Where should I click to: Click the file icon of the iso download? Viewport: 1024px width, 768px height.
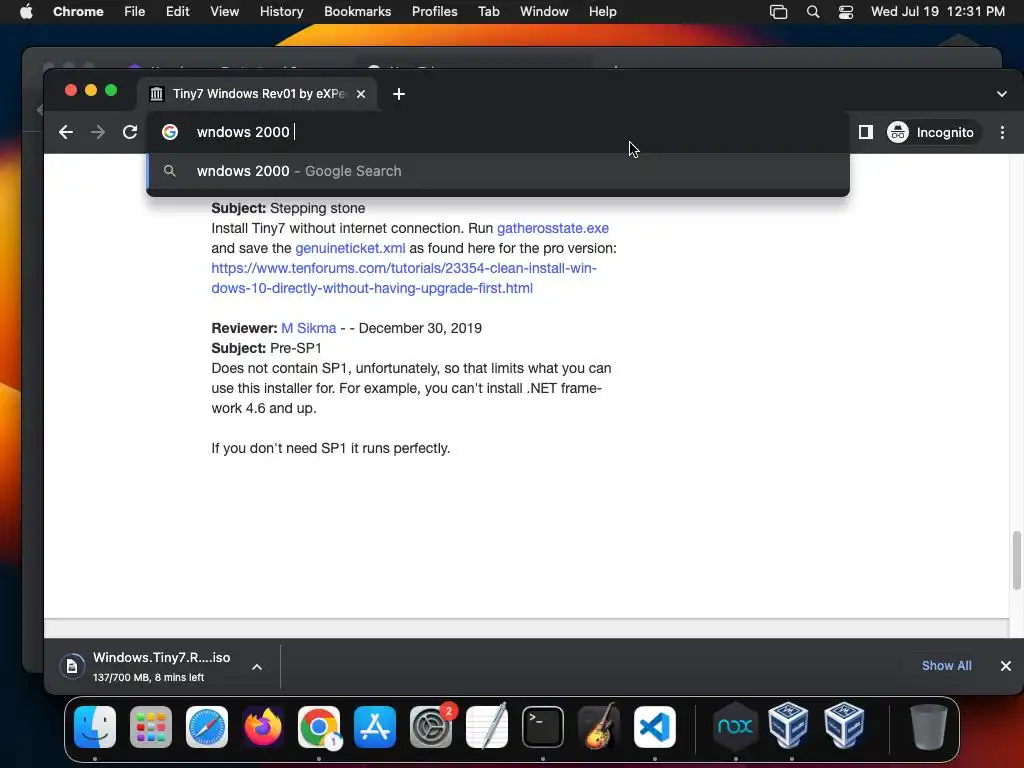pyautogui.click(x=72, y=666)
